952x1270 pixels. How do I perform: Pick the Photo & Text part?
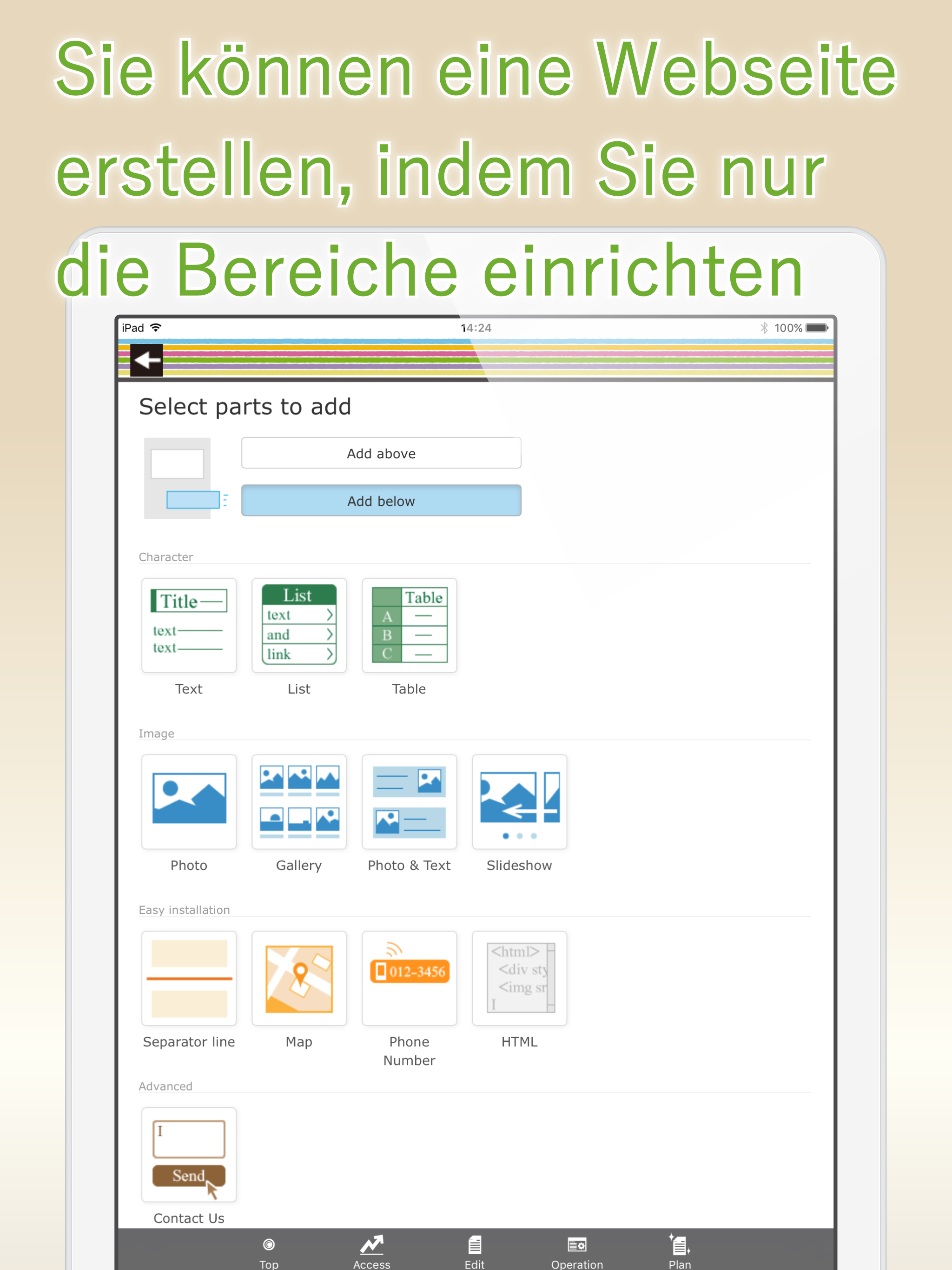[x=409, y=801]
